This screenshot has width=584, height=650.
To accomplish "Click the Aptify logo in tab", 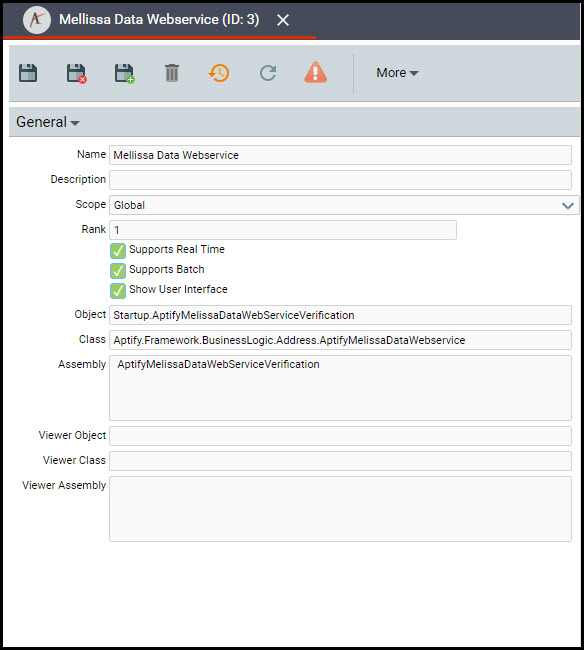I will point(37,19).
